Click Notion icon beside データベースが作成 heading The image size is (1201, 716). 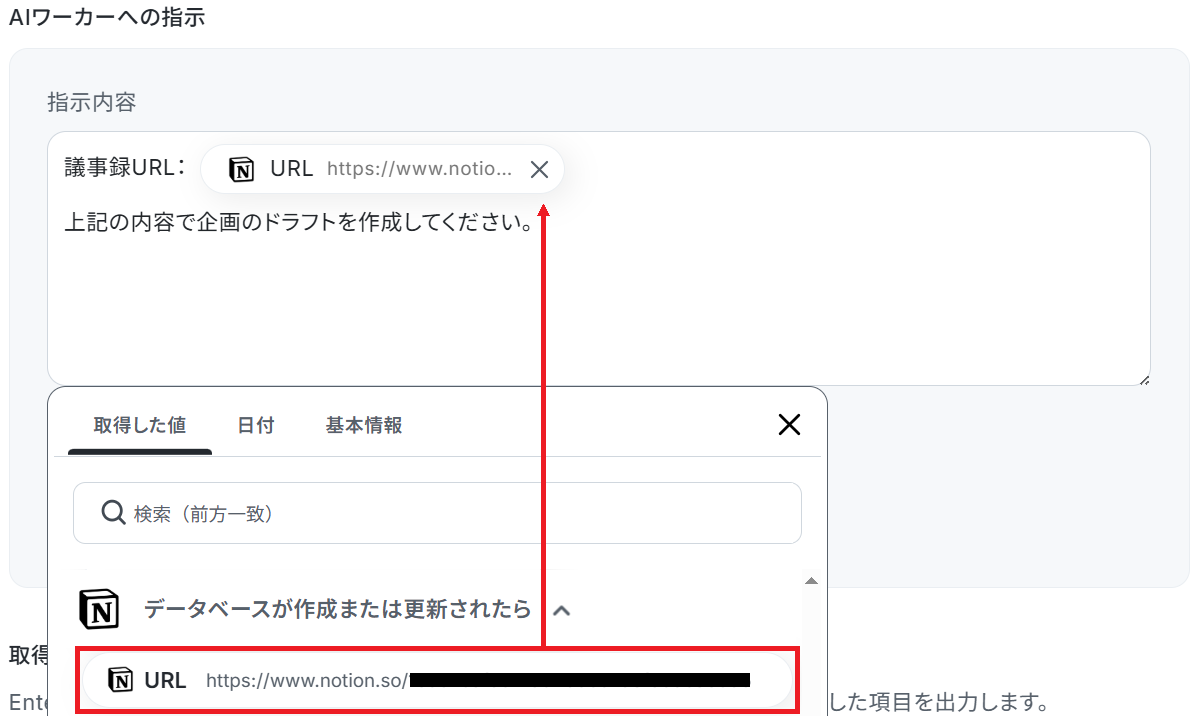tap(99, 609)
